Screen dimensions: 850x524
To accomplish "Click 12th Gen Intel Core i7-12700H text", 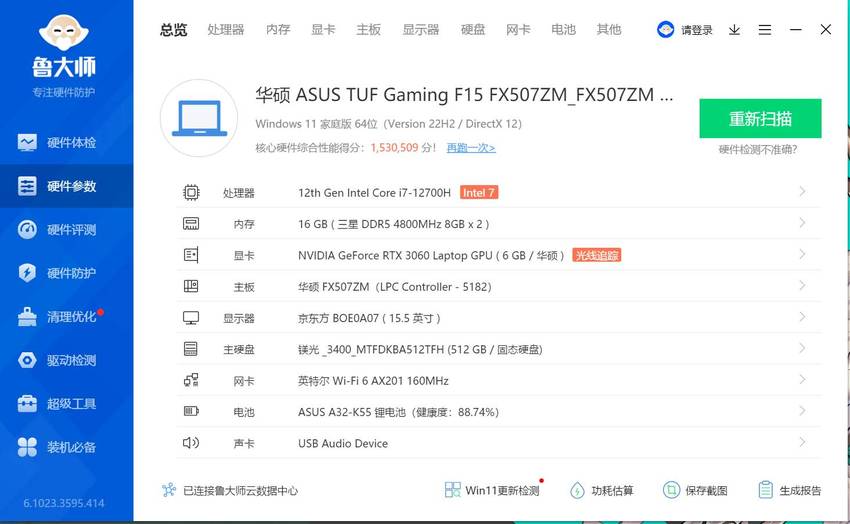I will [375, 193].
